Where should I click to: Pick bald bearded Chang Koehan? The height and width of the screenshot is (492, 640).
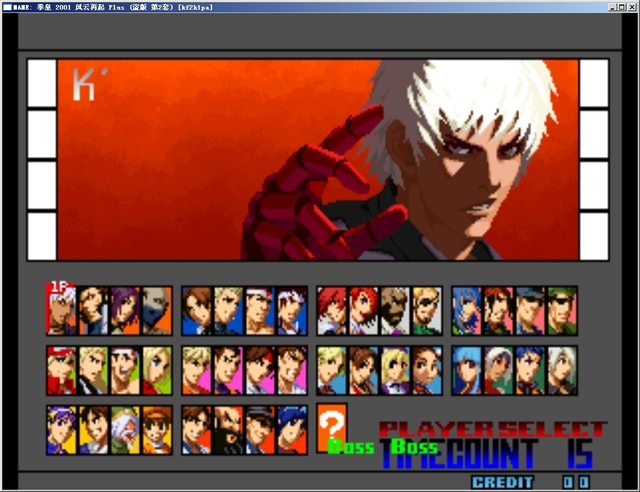tap(229, 430)
